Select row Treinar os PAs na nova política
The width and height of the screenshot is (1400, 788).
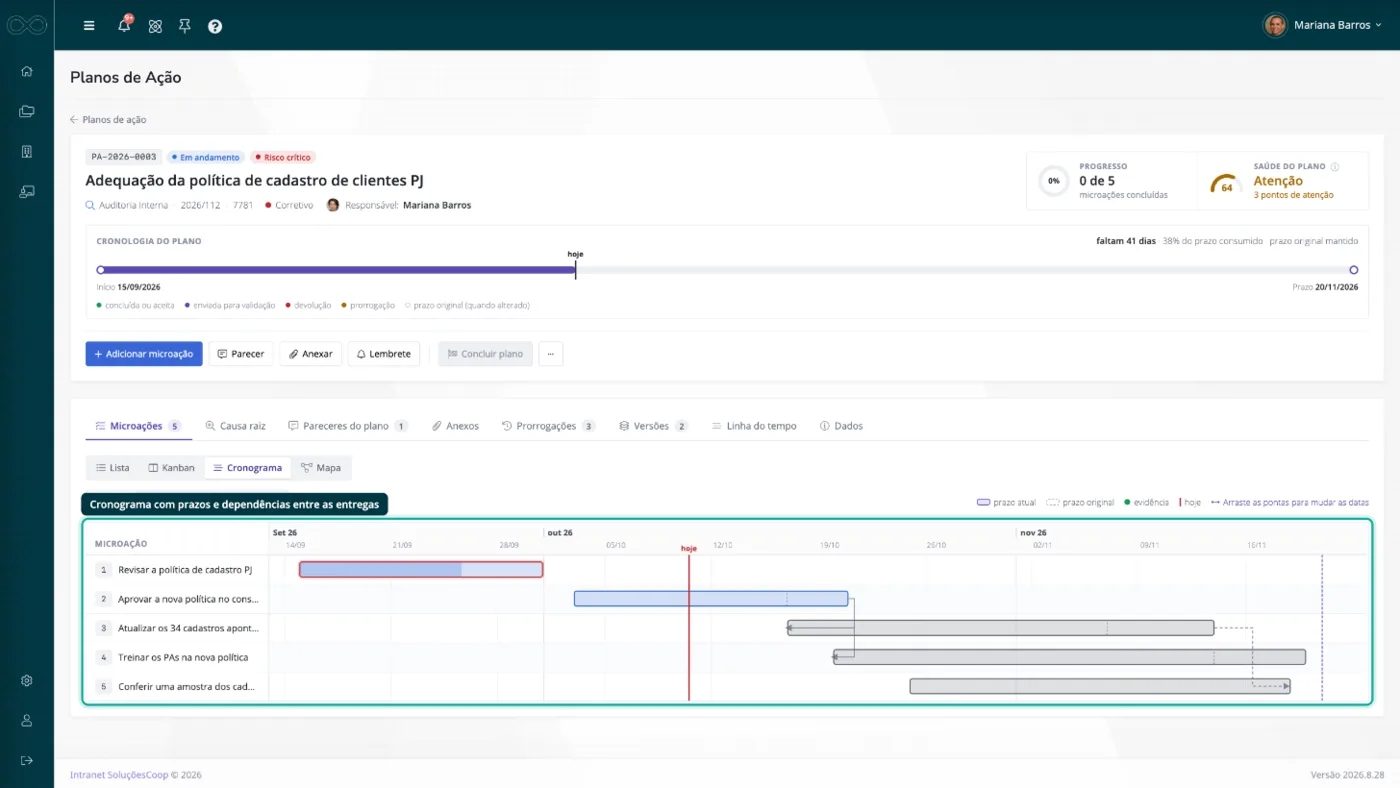[x=727, y=658]
